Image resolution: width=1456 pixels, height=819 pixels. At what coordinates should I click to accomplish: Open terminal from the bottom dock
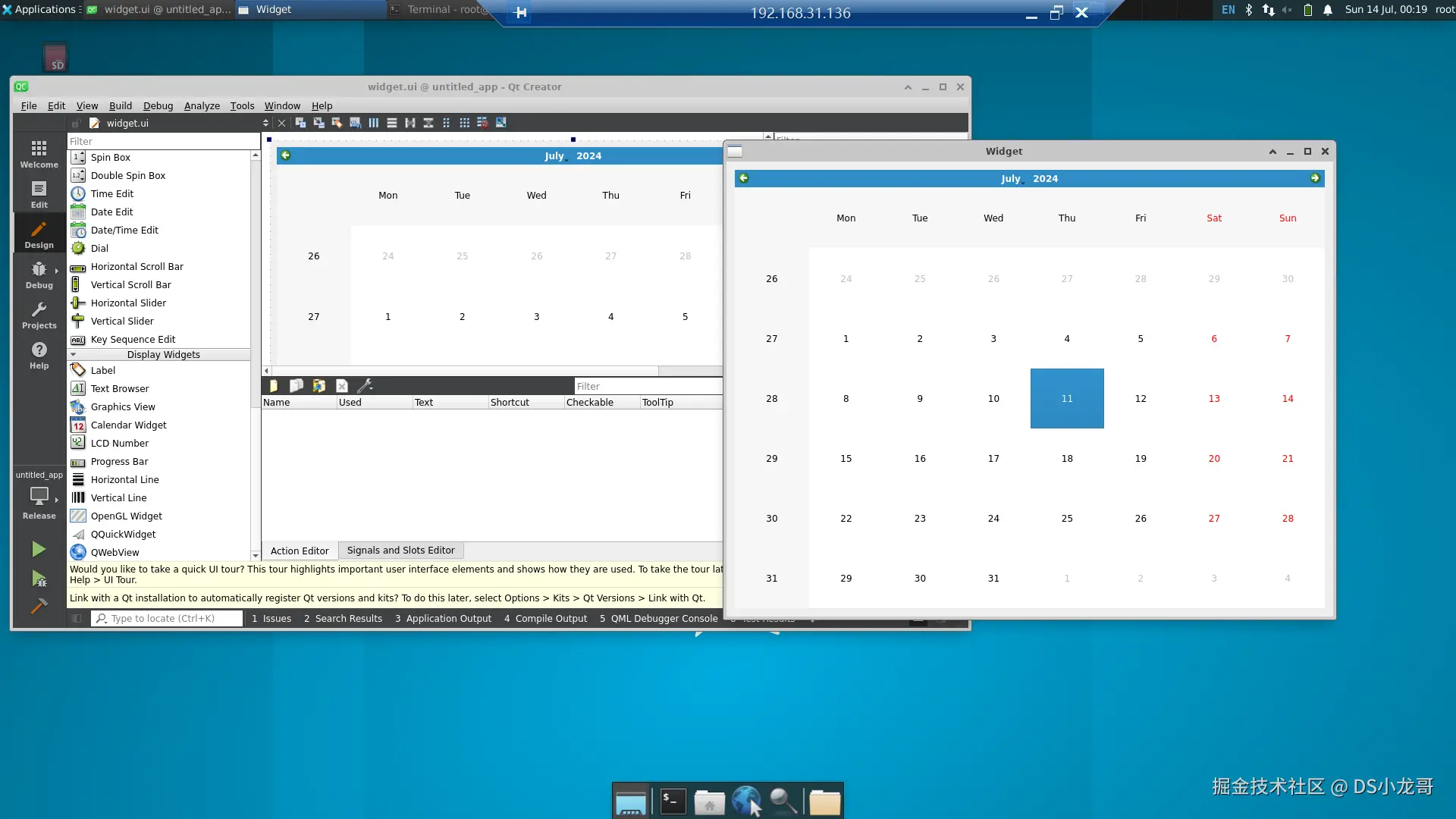tap(673, 802)
